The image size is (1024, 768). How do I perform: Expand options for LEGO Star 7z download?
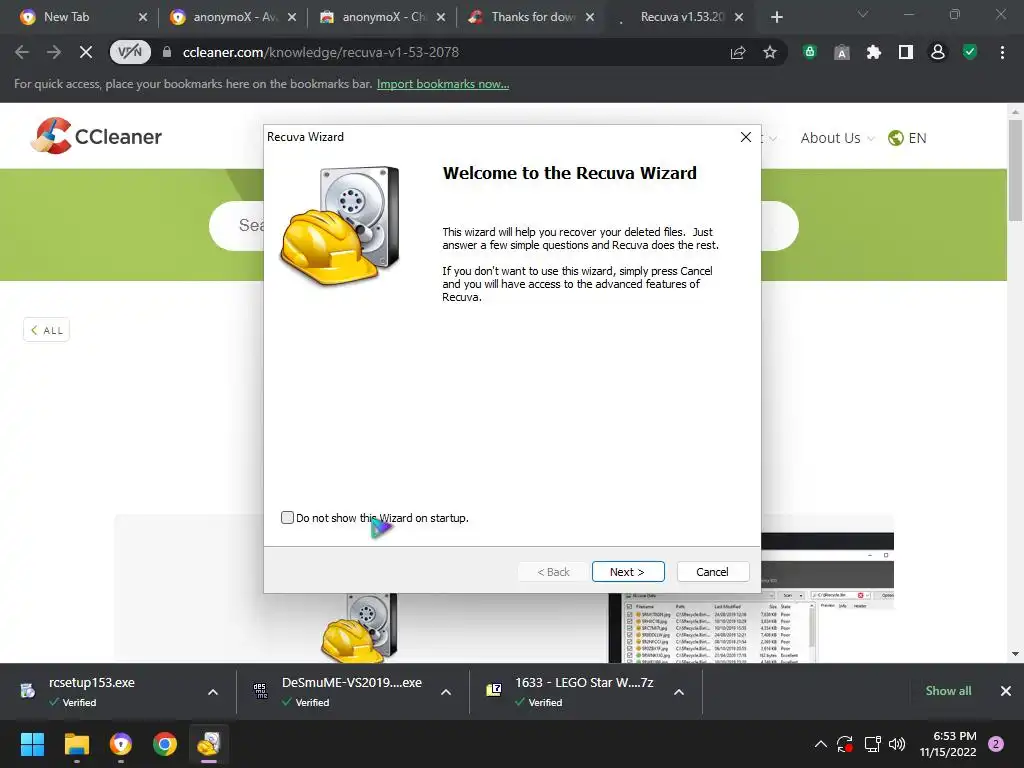tap(679, 692)
